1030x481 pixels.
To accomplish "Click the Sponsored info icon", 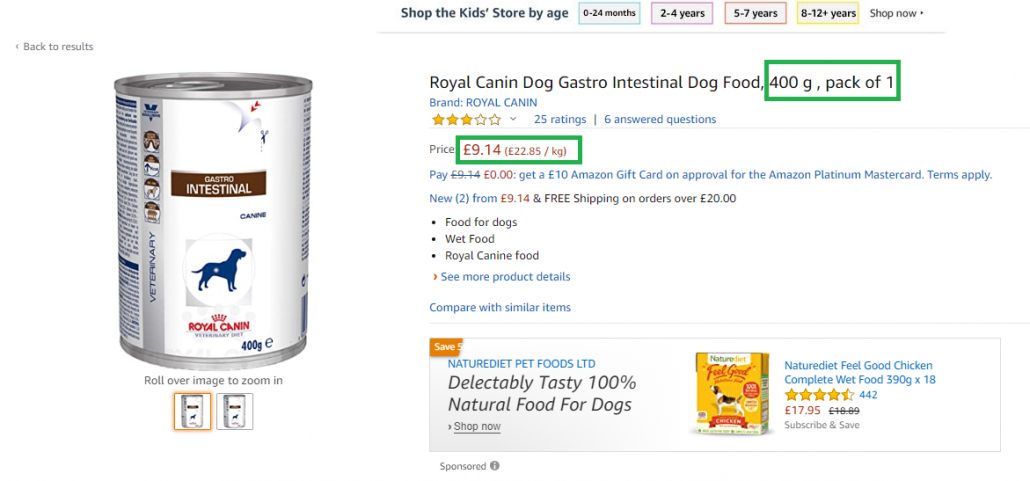I will click(495, 466).
